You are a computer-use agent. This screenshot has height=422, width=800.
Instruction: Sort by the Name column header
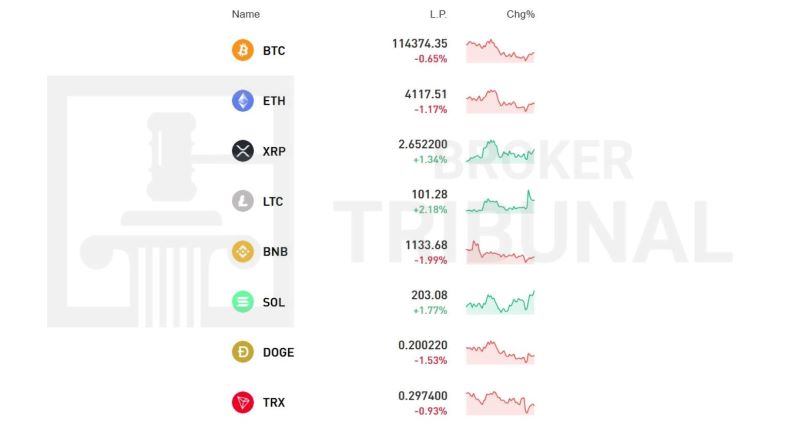(246, 14)
